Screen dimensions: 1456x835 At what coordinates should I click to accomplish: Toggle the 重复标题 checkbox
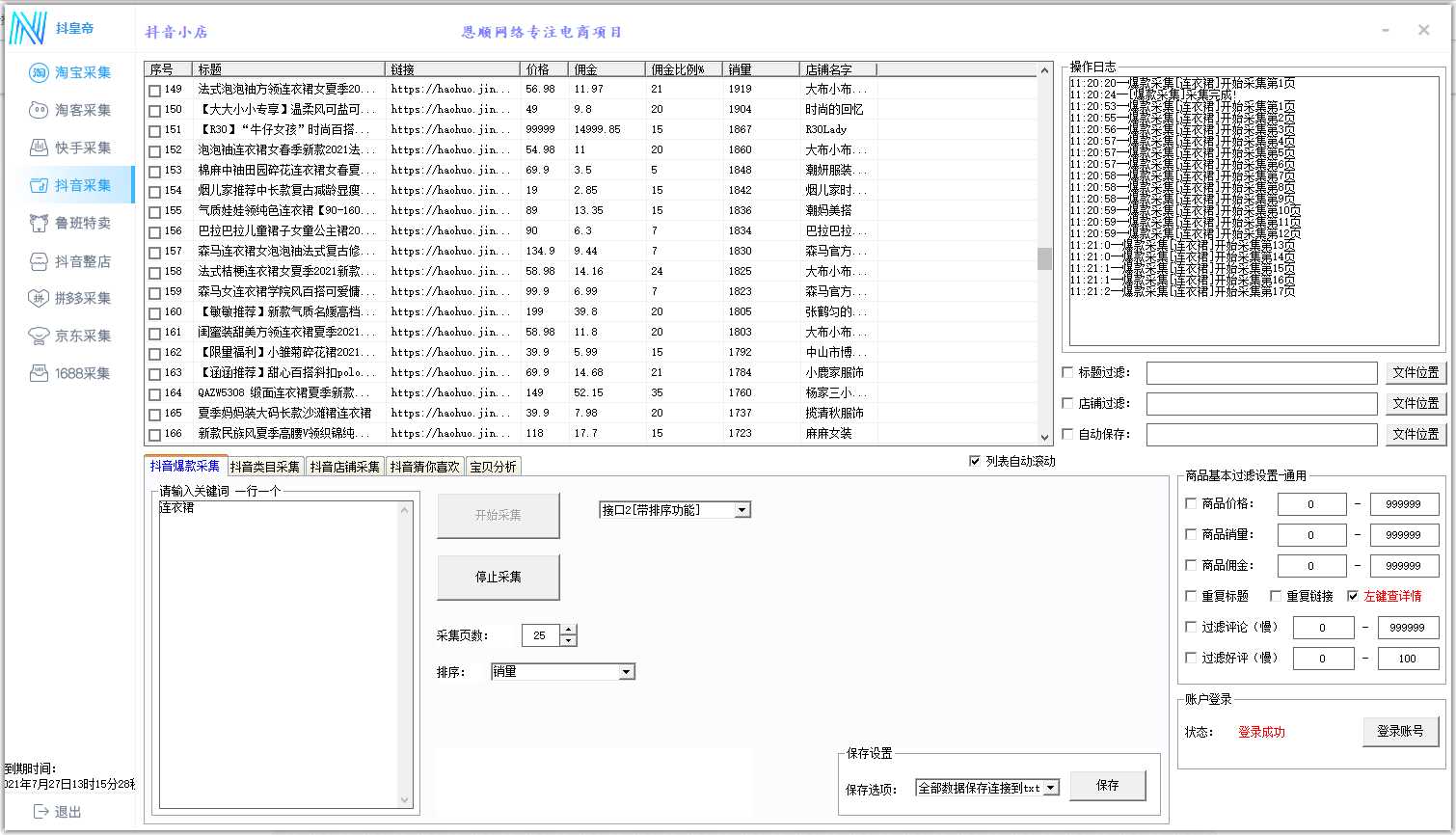(x=1191, y=596)
